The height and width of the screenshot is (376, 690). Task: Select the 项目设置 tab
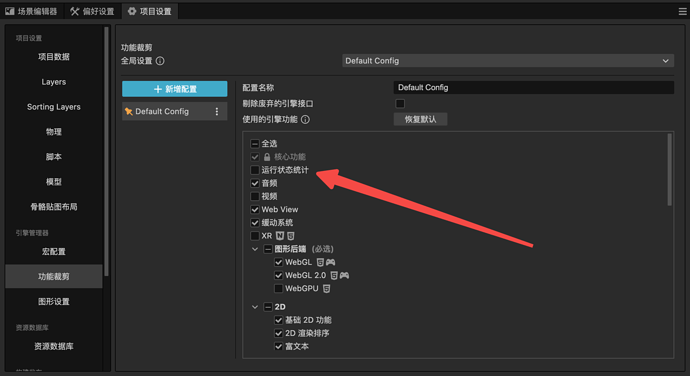pos(150,11)
